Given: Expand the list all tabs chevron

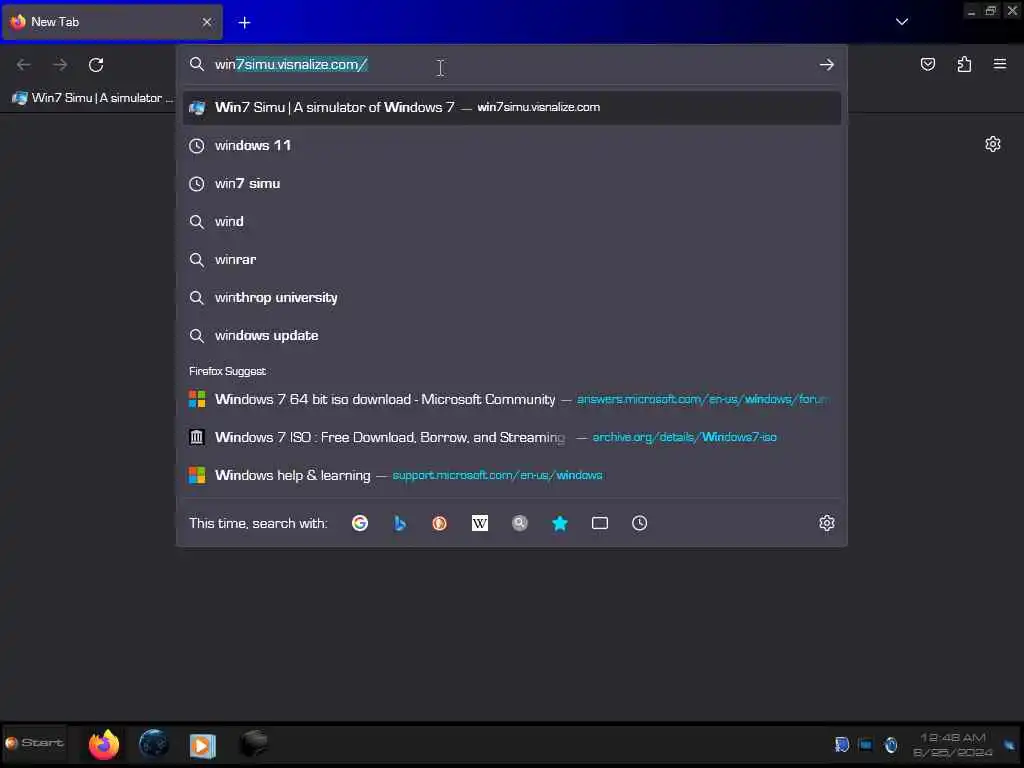Looking at the screenshot, I should [x=902, y=22].
